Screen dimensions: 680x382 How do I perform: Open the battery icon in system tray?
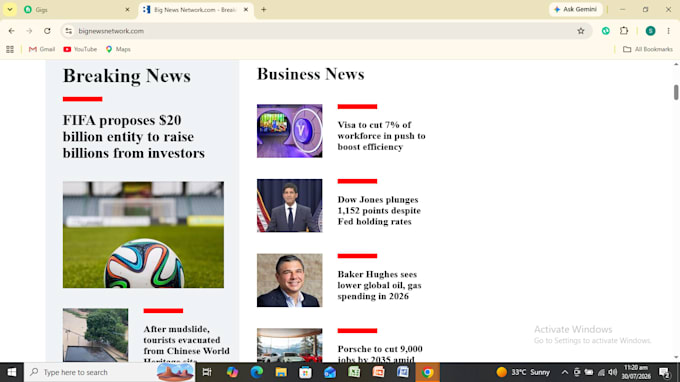coord(588,372)
